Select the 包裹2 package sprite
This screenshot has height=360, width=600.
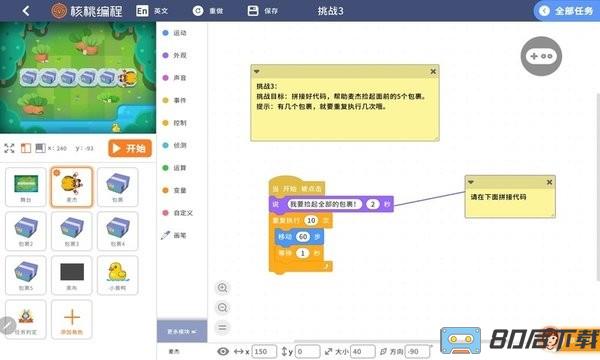[x=26, y=231]
